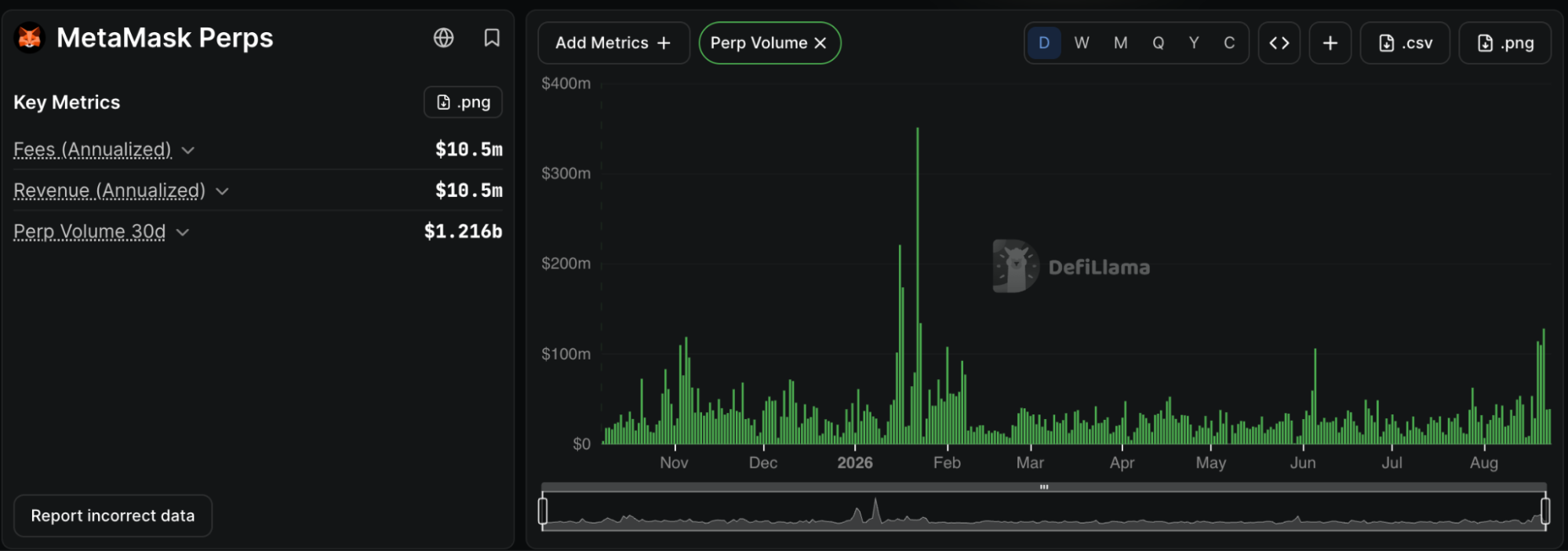Click the Perp Volume 30d label
This screenshot has height=551, width=1568.
click(89, 231)
